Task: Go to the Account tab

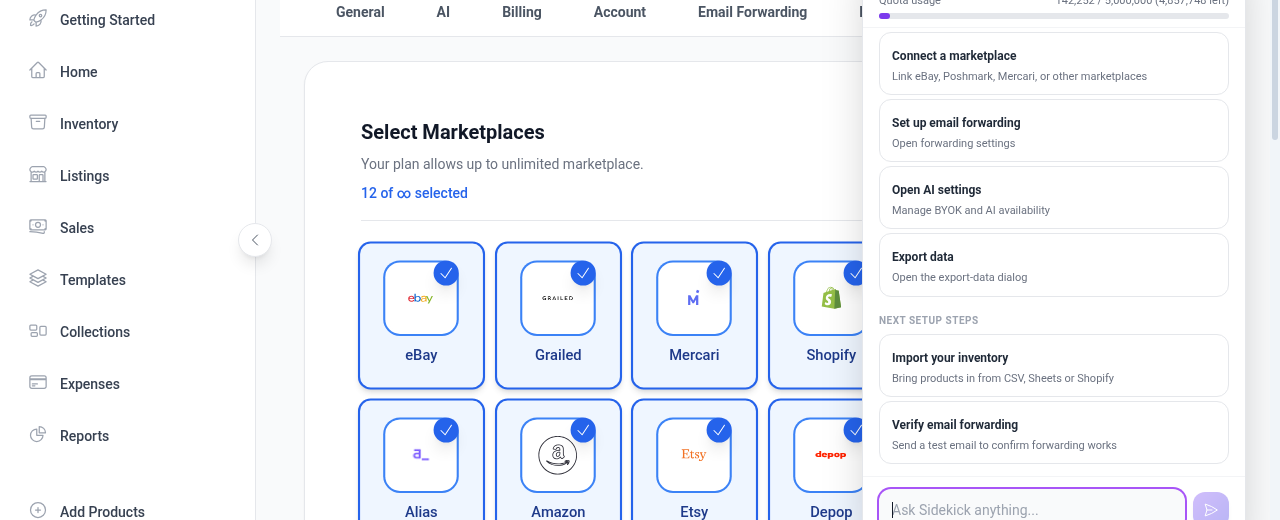Action: click(x=620, y=12)
